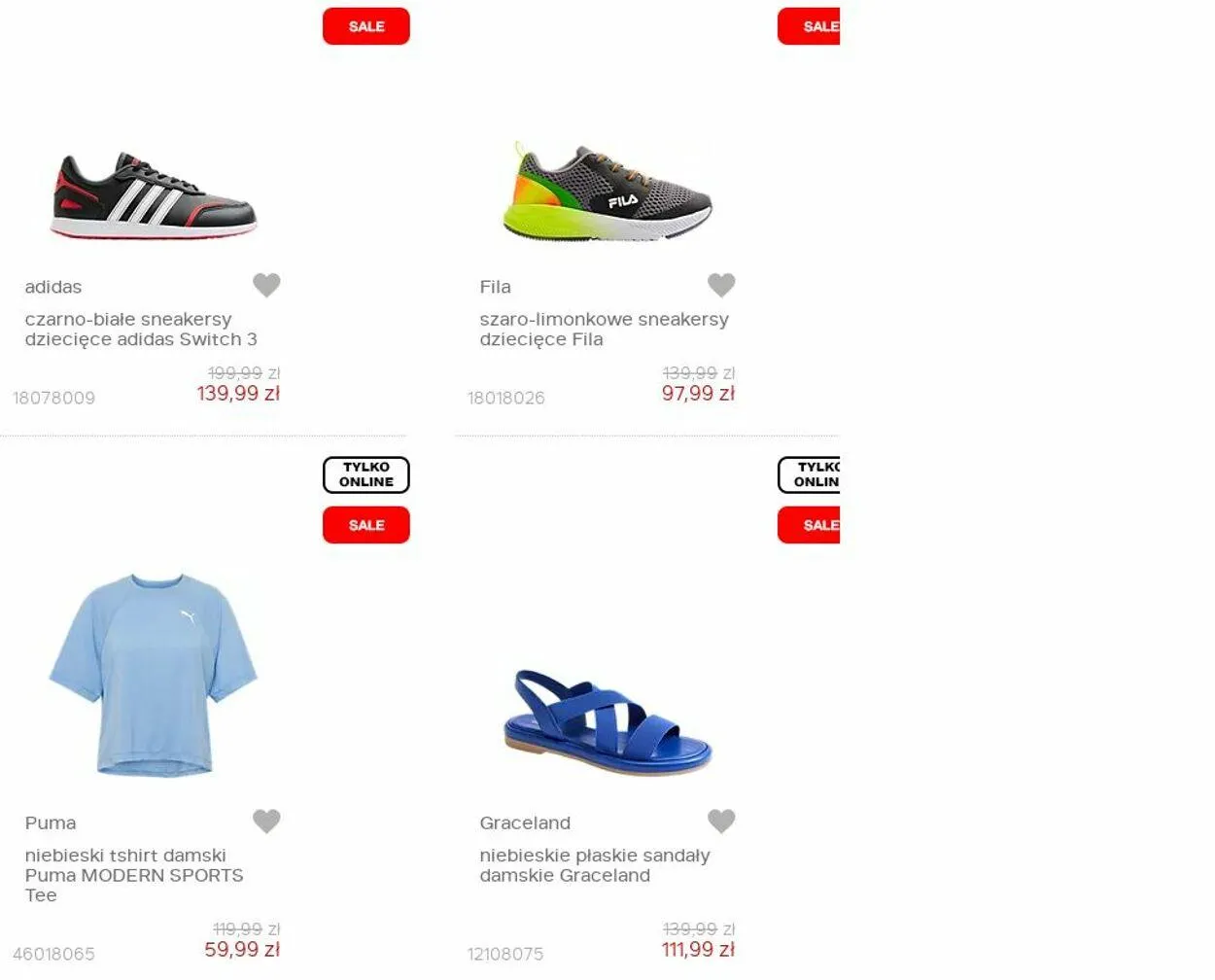Click SALE badge above Puma tshirt
Screen dimensions: 1215x980
(366, 525)
